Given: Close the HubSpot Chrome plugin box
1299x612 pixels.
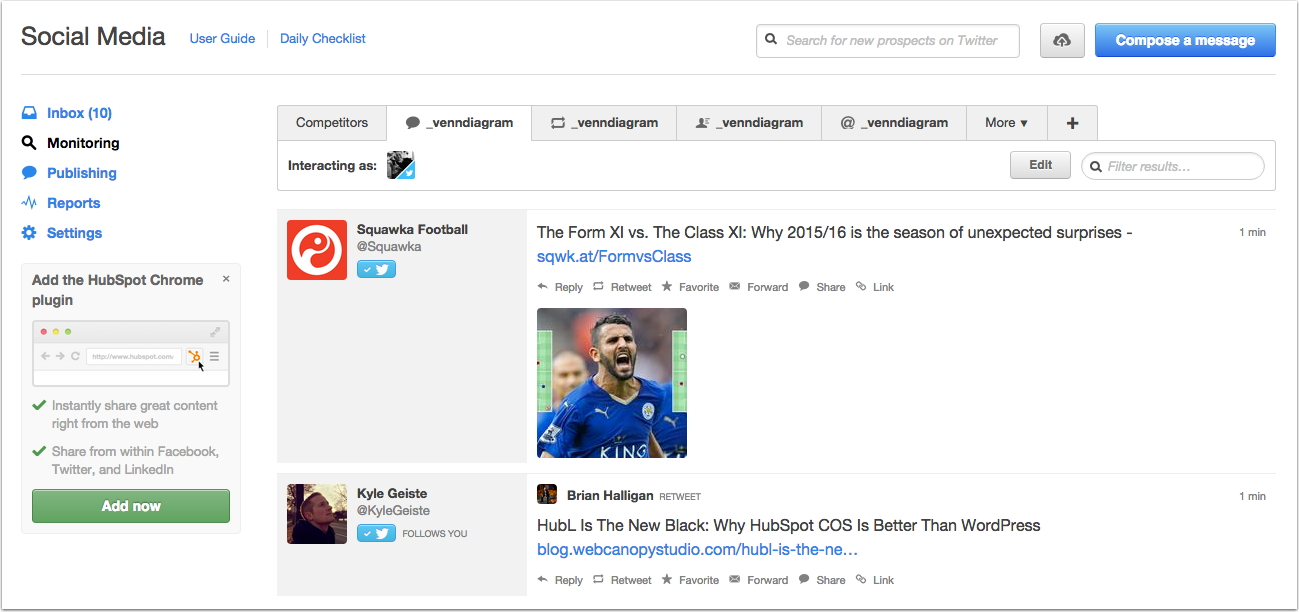Looking at the screenshot, I should tap(226, 279).
